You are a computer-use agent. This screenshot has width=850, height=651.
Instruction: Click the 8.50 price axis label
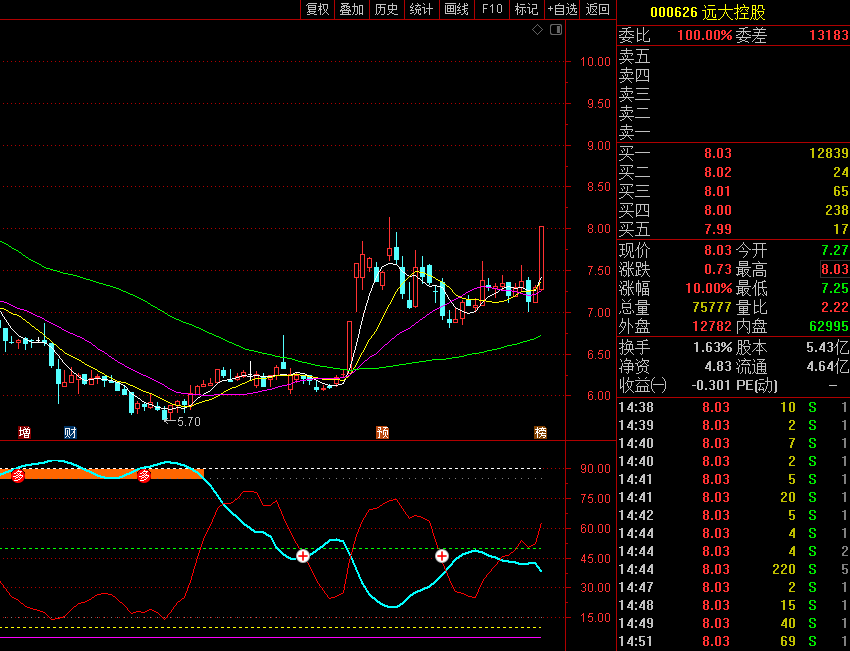tap(598, 187)
